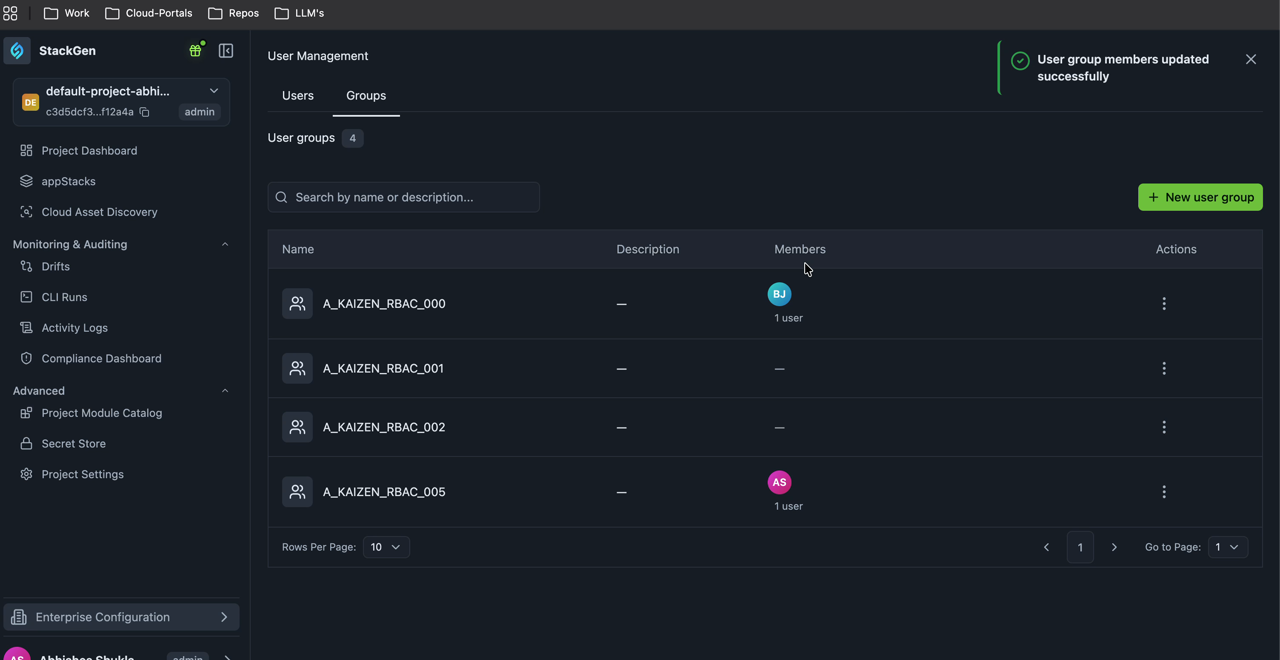Go to the next page arrow
The height and width of the screenshot is (660, 1280).
pyautogui.click(x=1114, y=547)
